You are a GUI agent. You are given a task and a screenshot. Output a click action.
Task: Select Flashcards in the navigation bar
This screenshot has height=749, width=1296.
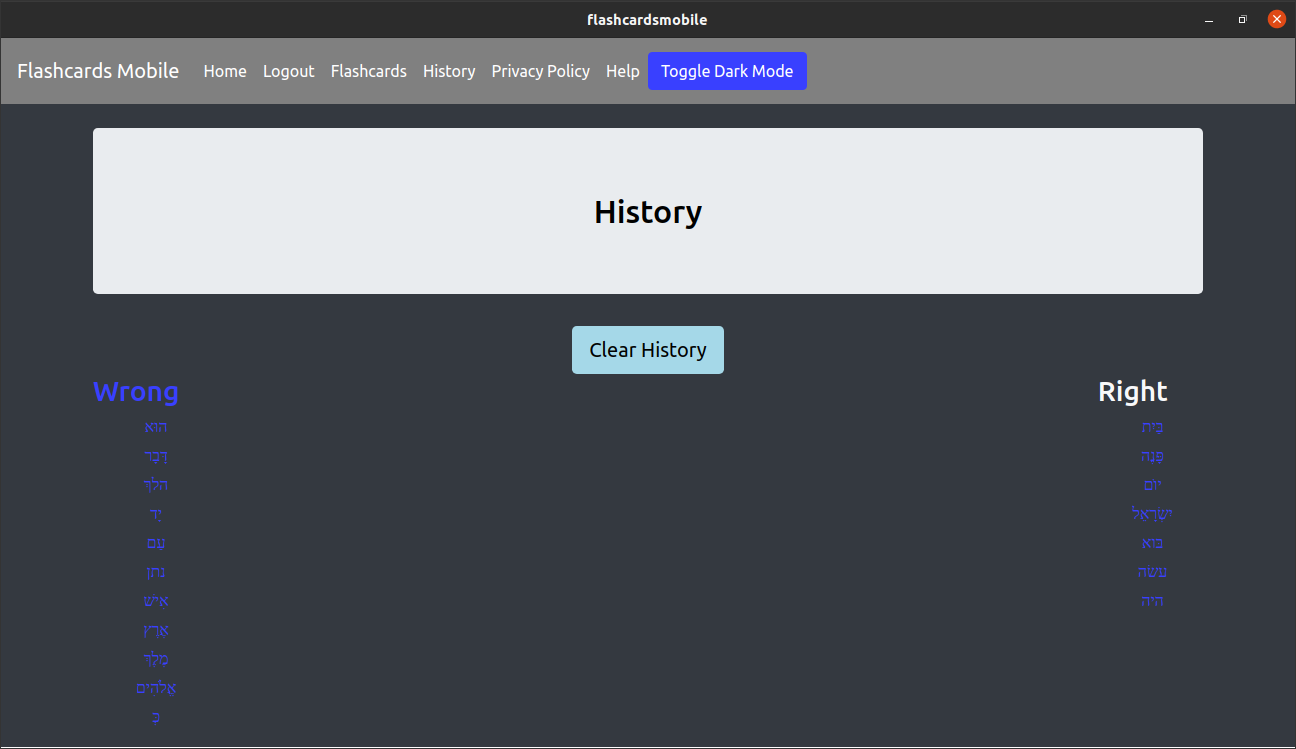pos(368,71)
